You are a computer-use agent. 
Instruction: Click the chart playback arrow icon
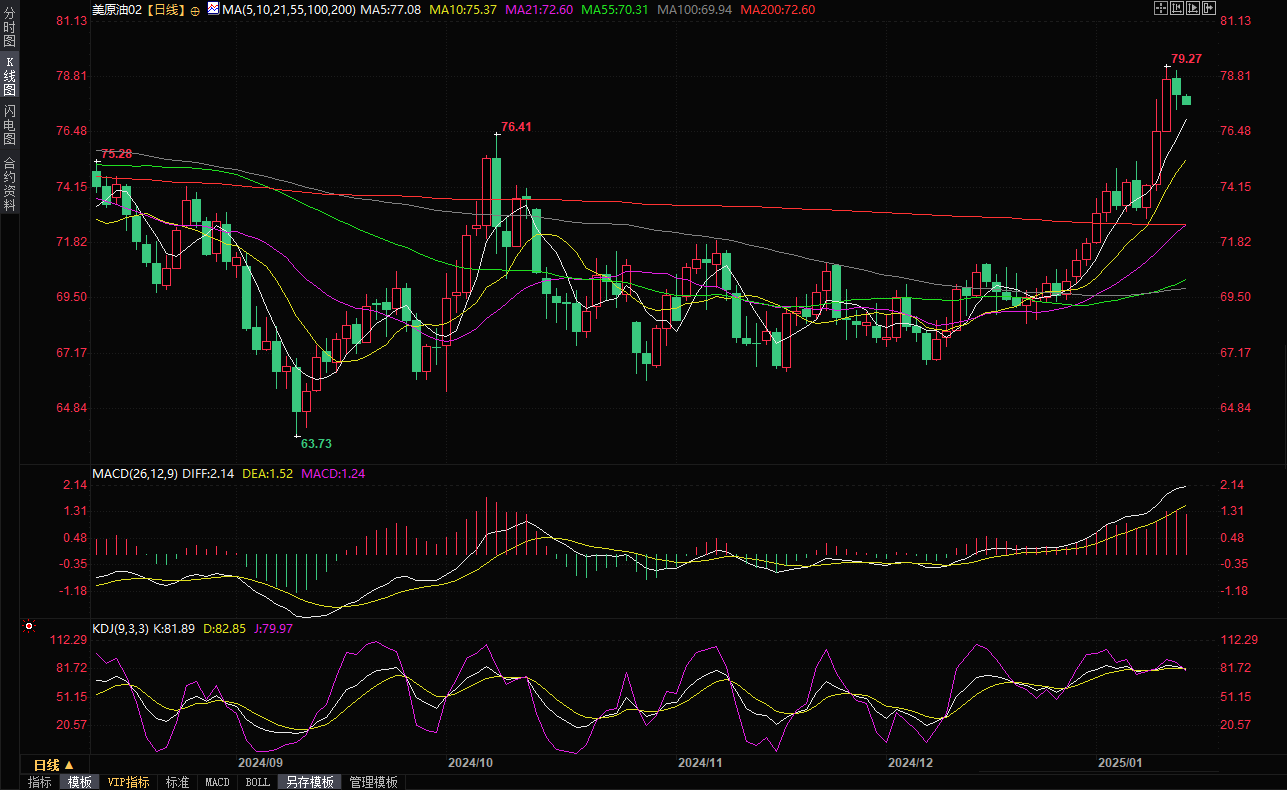point(1194,9)
